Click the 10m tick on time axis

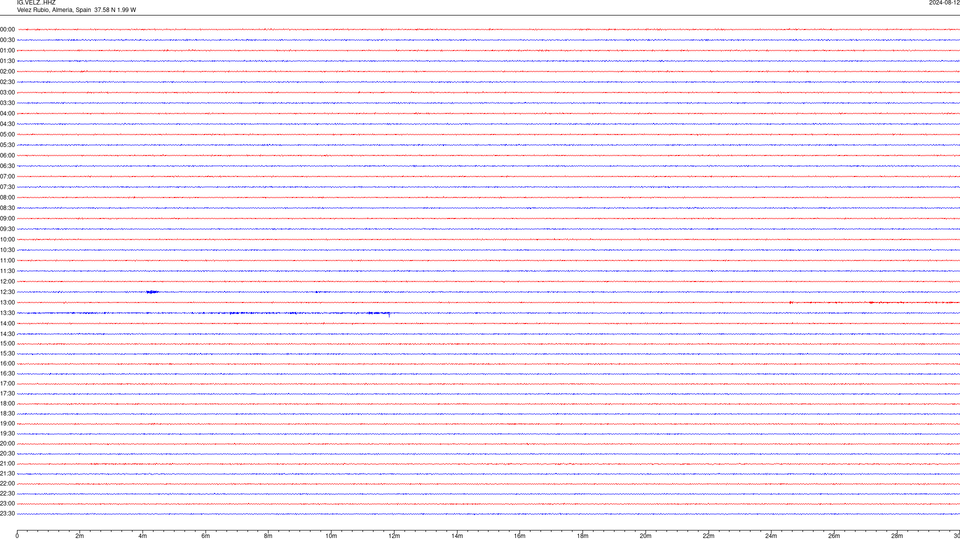pos(331,536)
